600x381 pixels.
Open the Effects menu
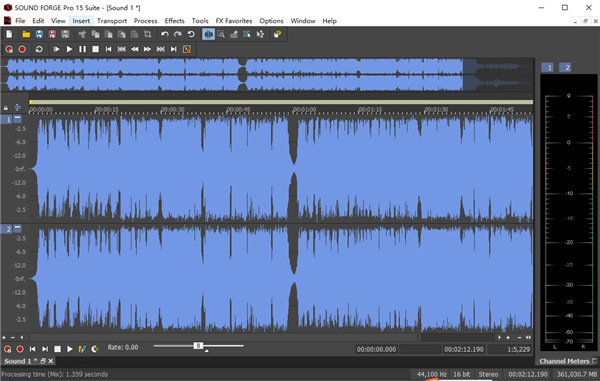tap(174, 21)
